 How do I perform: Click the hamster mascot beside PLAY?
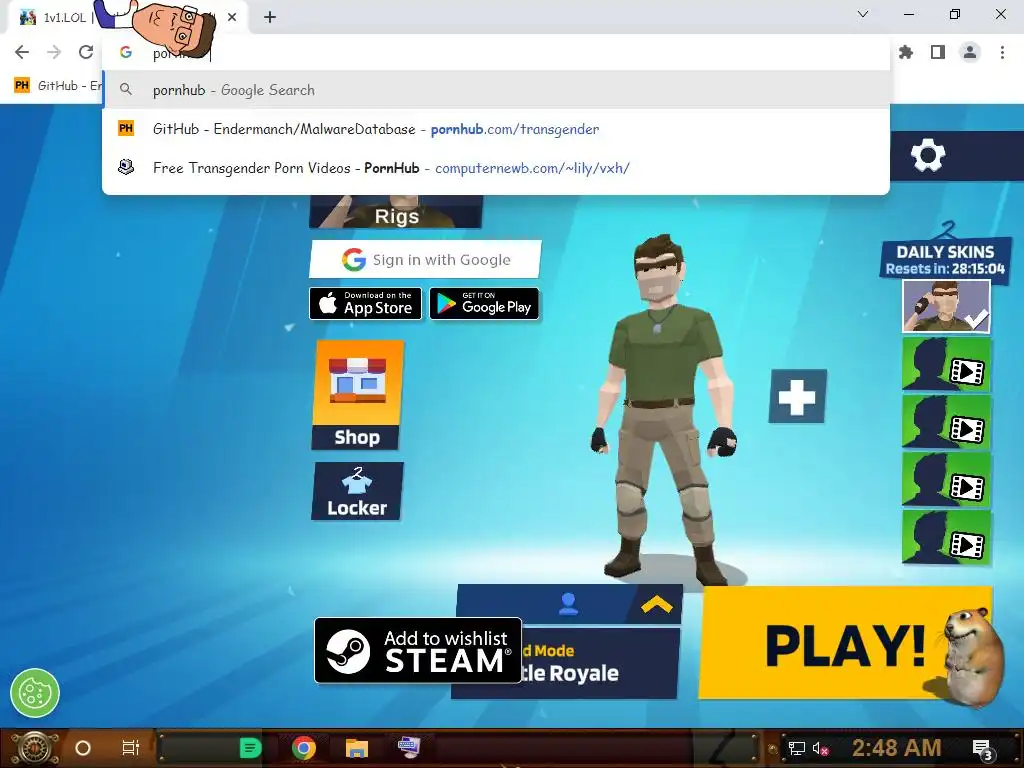[972, 658]
